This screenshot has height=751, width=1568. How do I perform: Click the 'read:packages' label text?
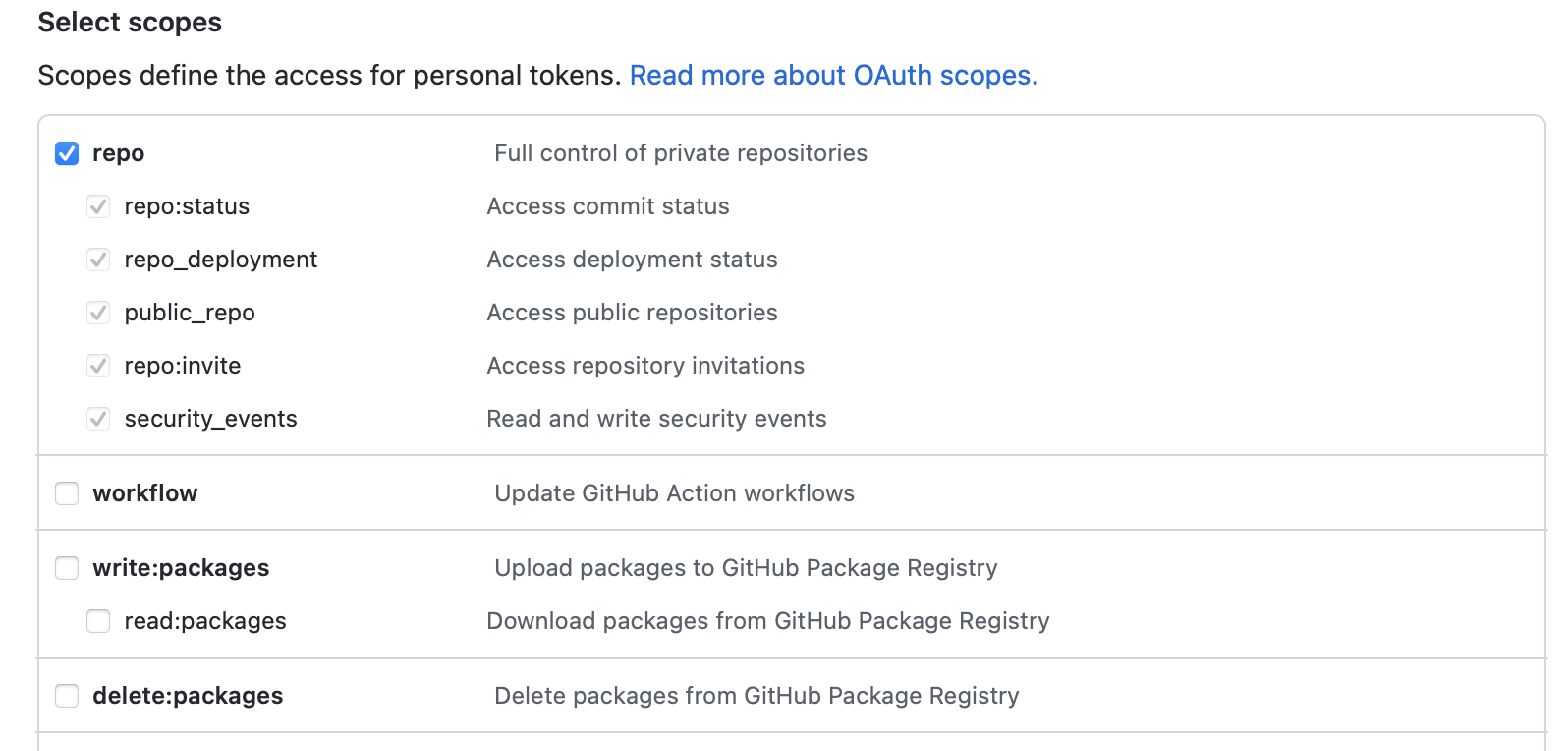[x=205, y=621]
